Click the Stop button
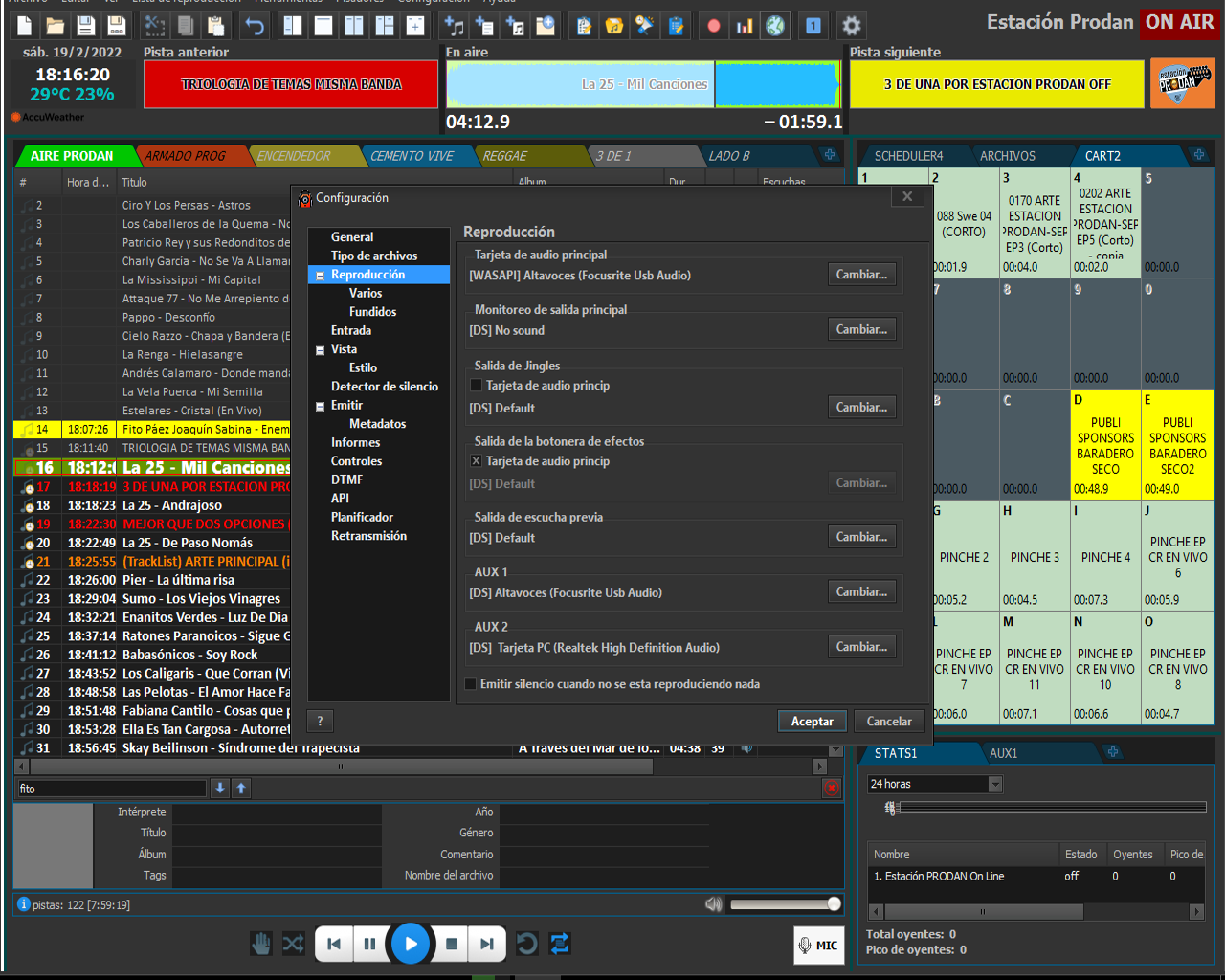This screenshot has width=1225, height=980. (452, 944)
